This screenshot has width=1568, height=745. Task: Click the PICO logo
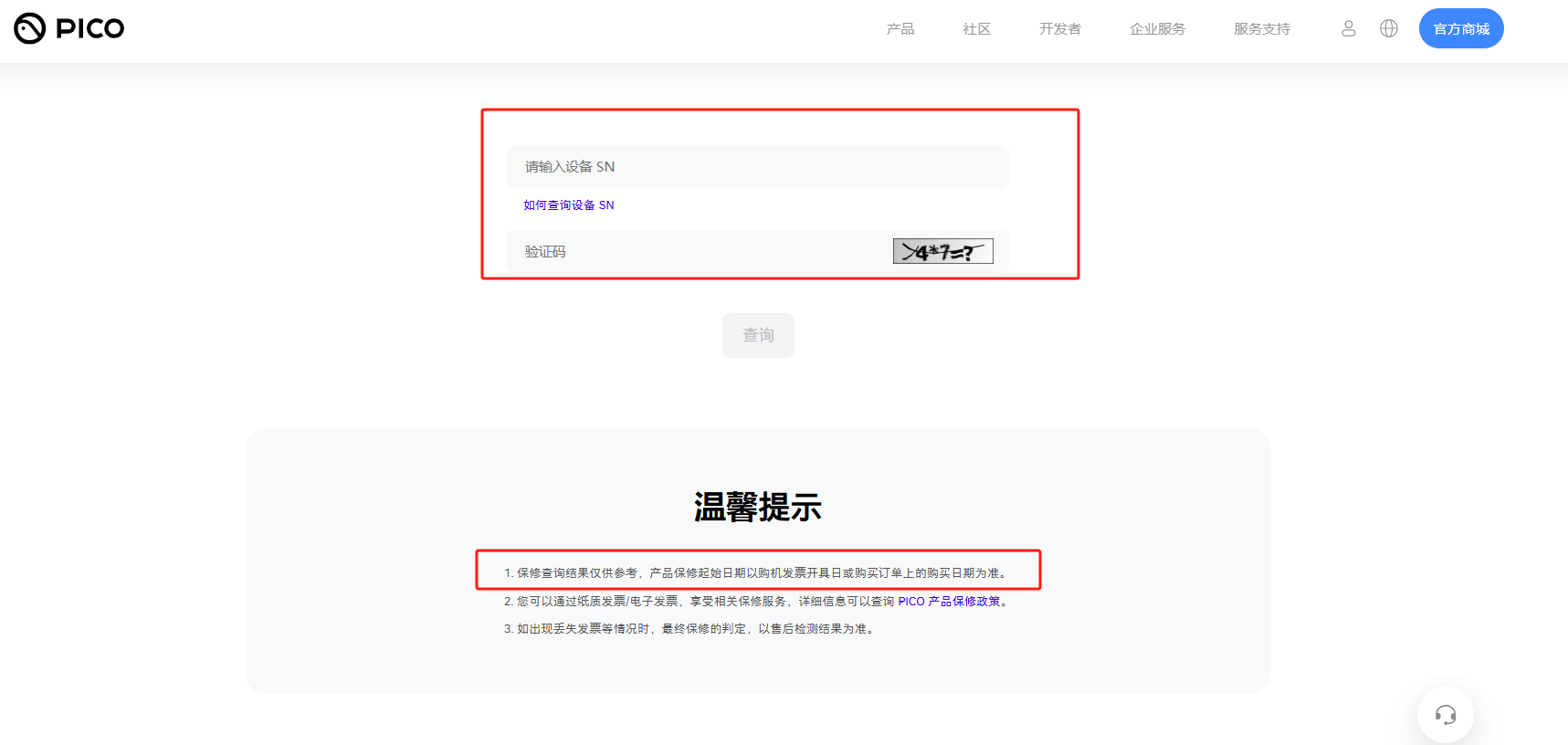tap(69, 28)
